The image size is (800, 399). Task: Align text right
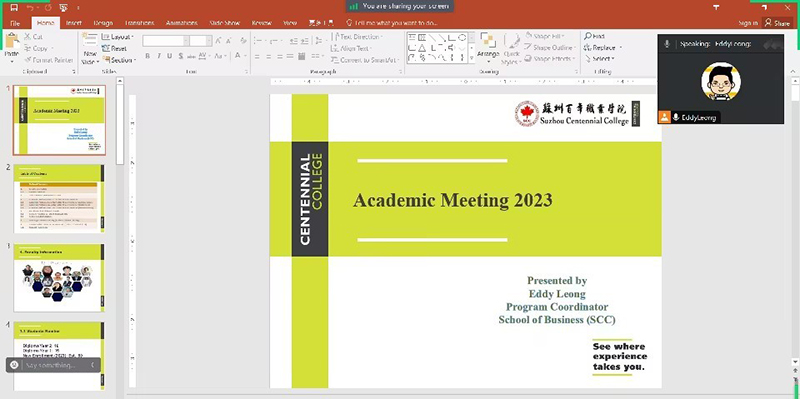pos(280,56)
